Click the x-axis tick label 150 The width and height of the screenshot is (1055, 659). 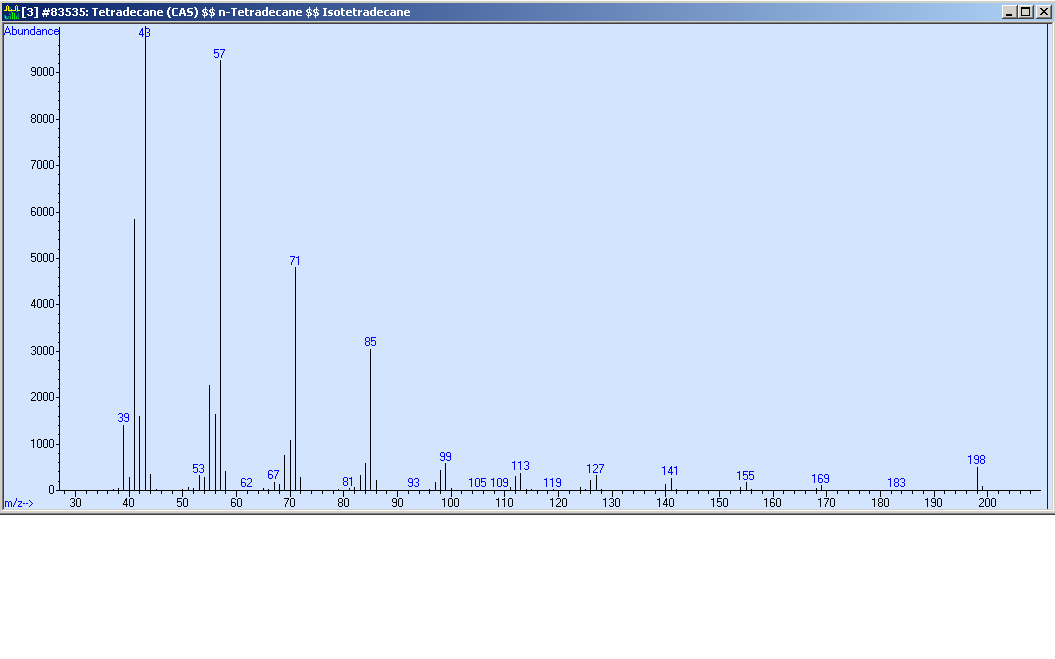(719, 503)
